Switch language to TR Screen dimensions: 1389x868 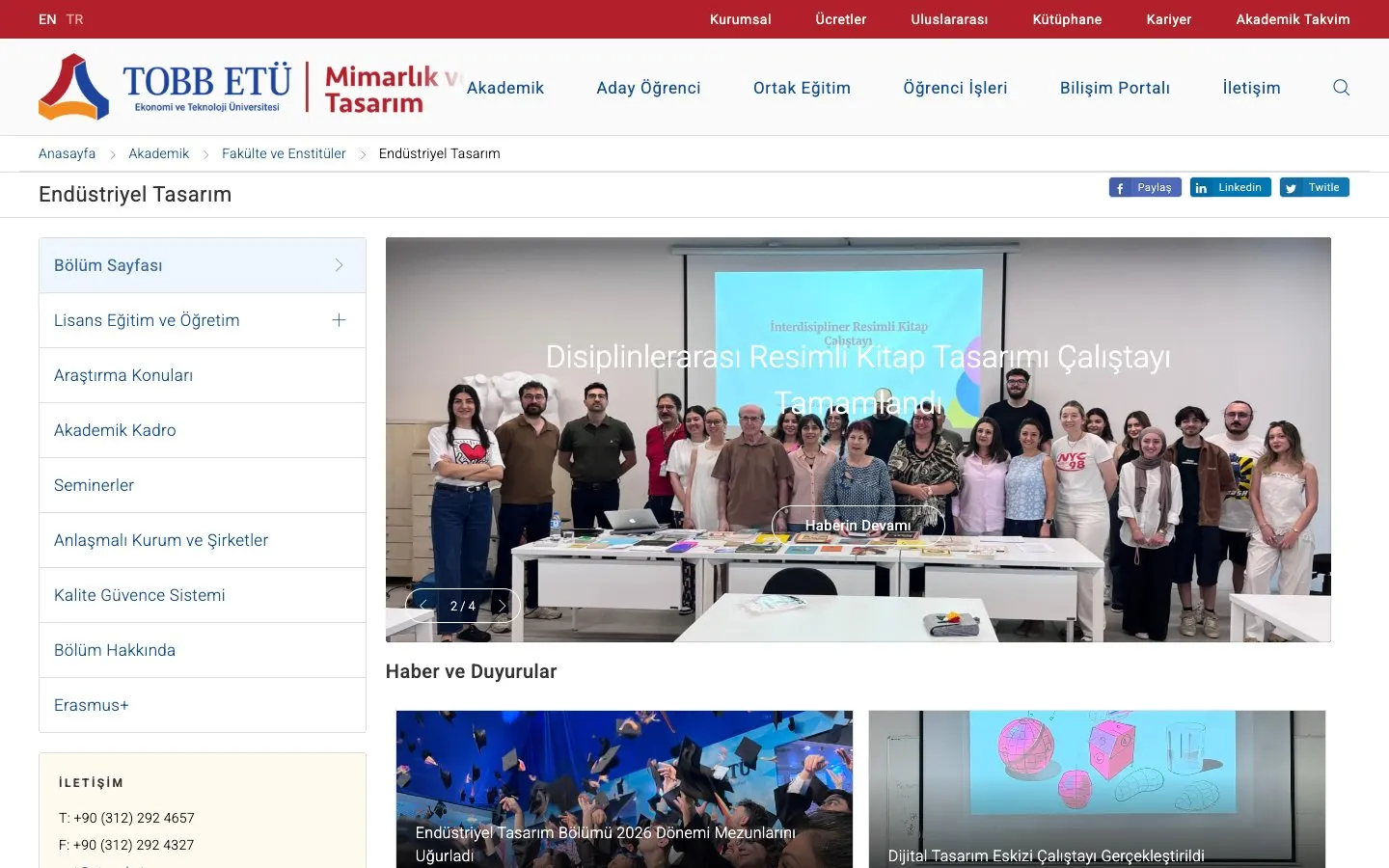(x=75, y=19)
